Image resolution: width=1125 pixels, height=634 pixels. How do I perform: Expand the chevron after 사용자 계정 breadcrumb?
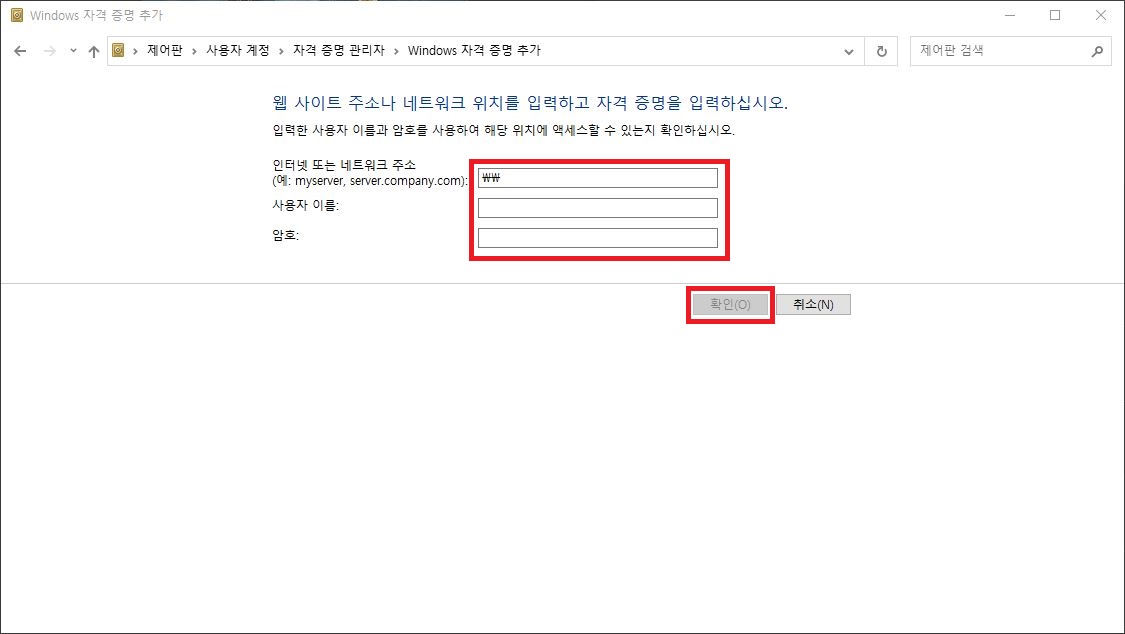click(281, 51)
